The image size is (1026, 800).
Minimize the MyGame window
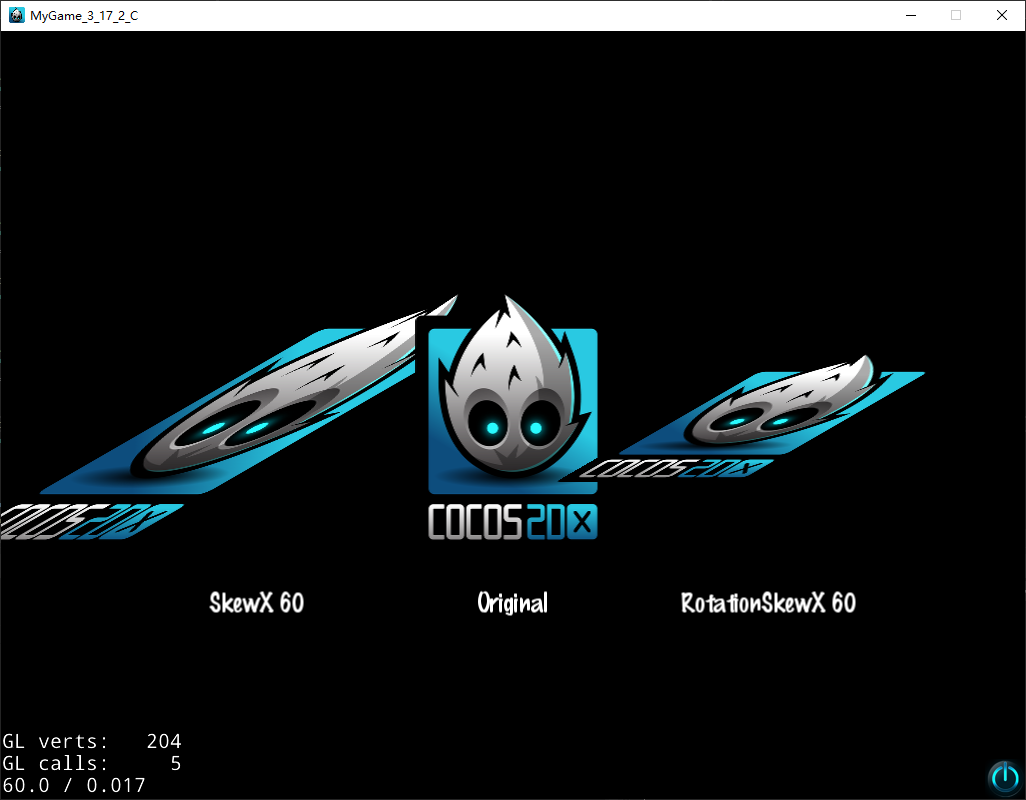click(911, 15)
